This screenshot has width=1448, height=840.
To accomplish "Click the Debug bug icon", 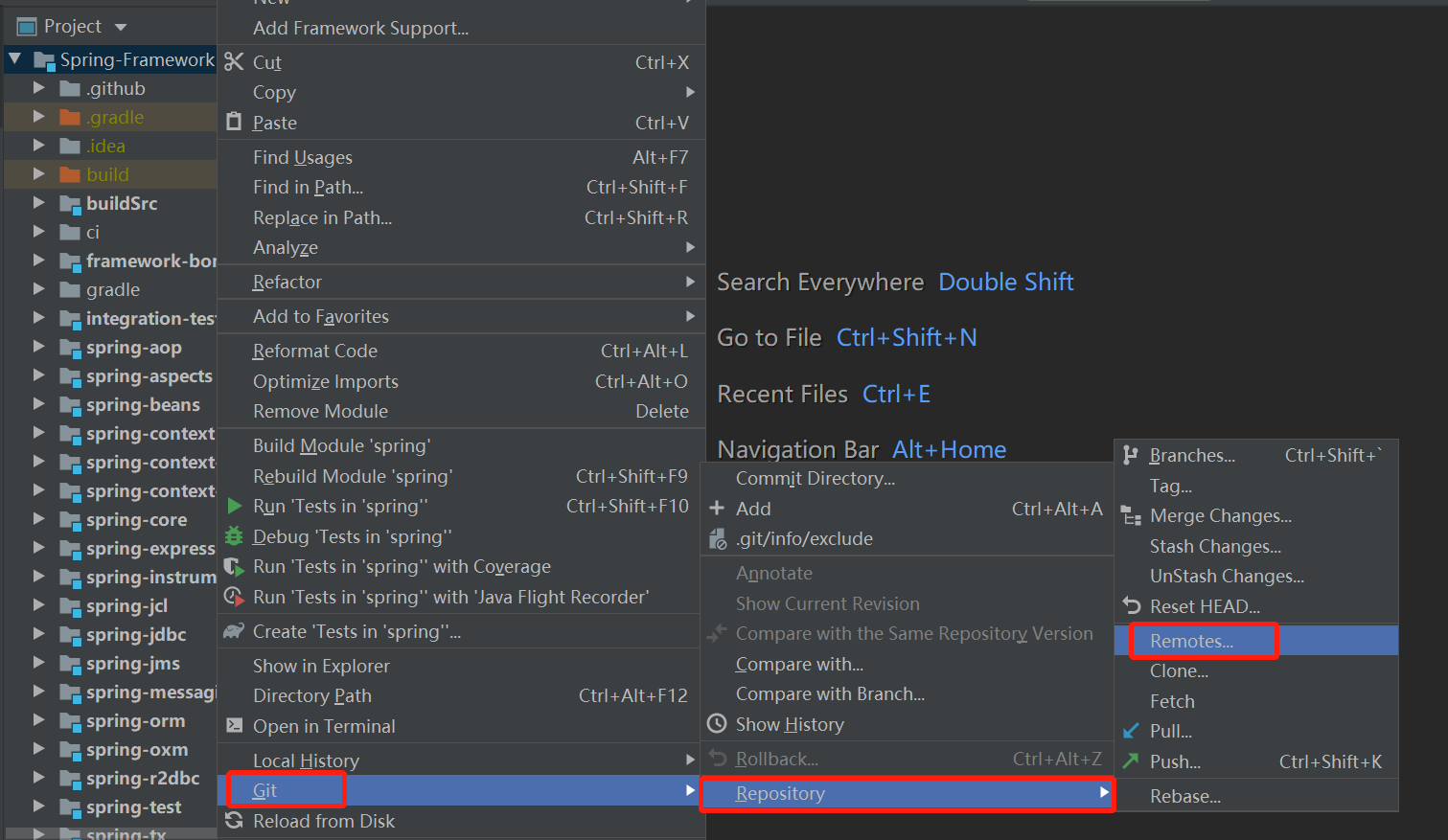I will click(x=234, y=536).
